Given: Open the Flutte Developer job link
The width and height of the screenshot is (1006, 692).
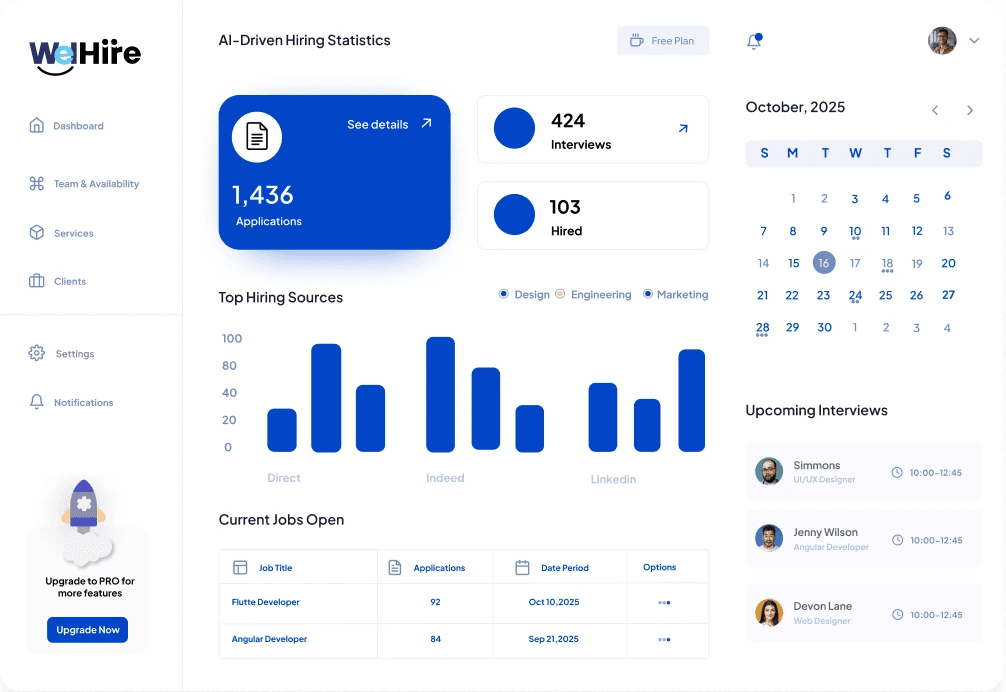Looking at the screenshot, I should point(266,602).
